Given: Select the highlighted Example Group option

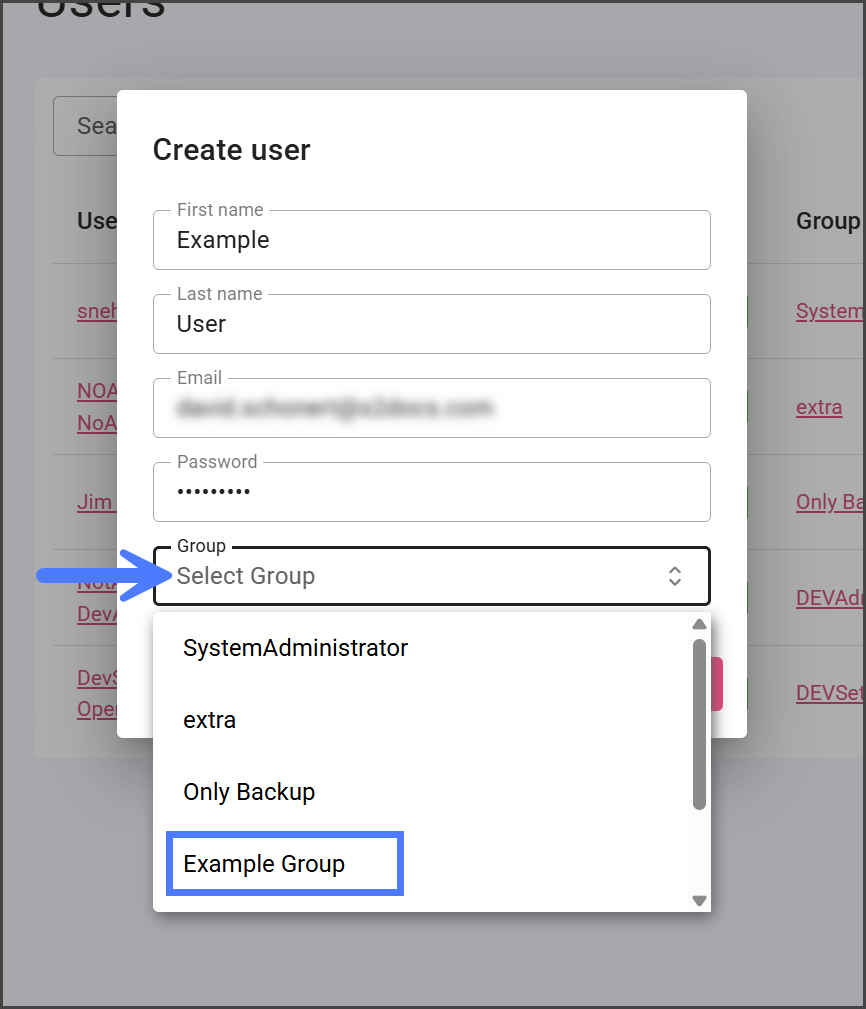Looking at the screenshot, I should tap(264, 864).
